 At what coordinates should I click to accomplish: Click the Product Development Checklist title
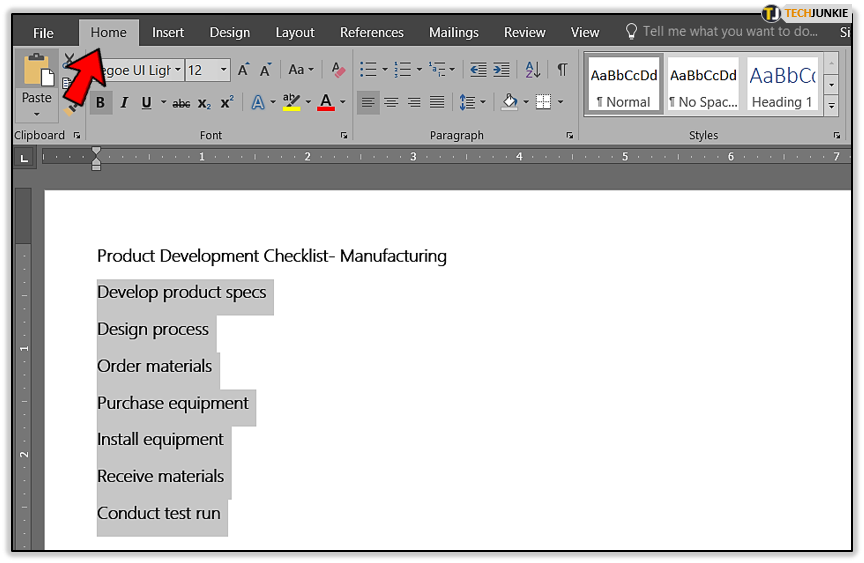coord(272,256)
